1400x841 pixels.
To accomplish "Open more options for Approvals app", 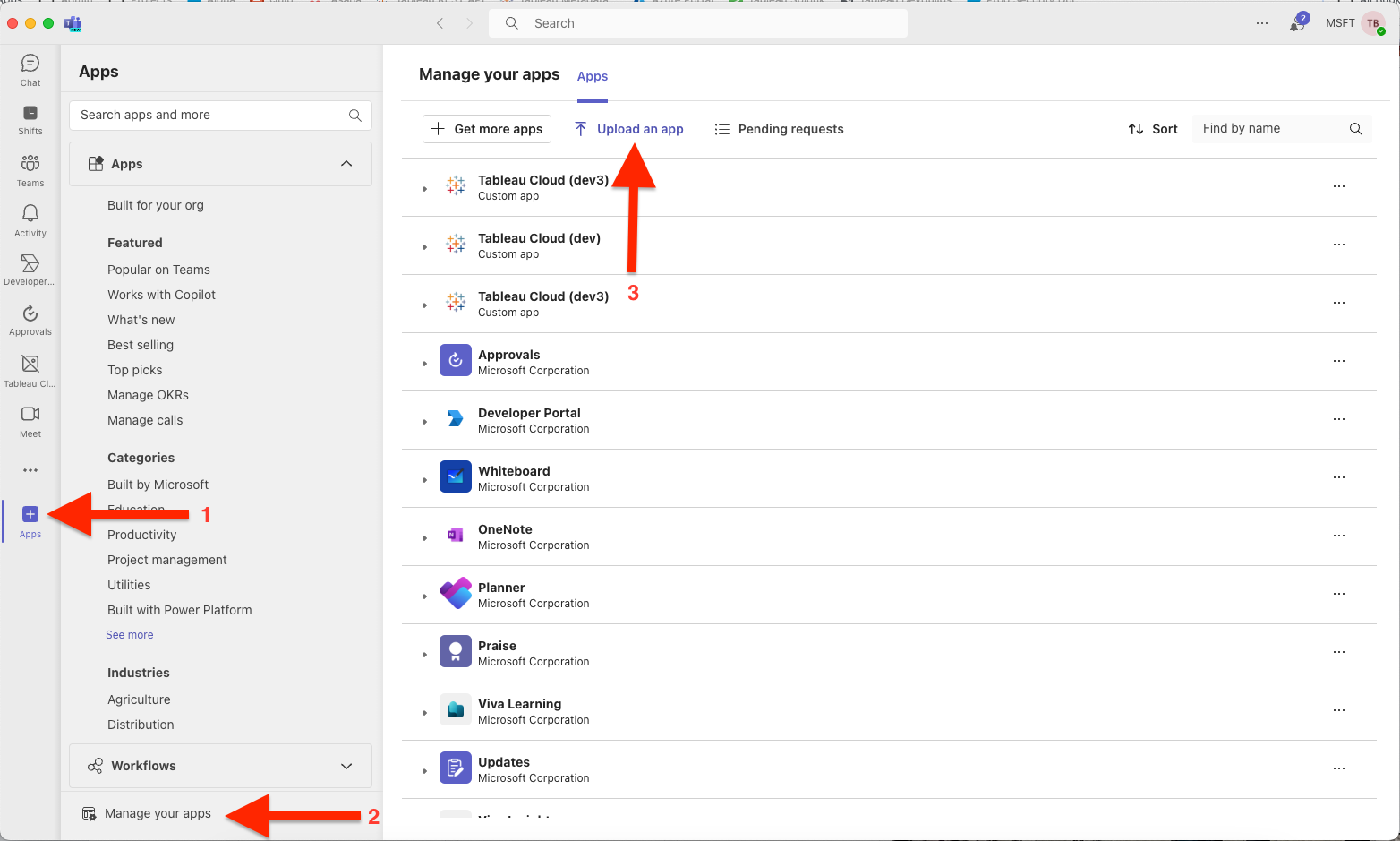I will [1339, 361].
